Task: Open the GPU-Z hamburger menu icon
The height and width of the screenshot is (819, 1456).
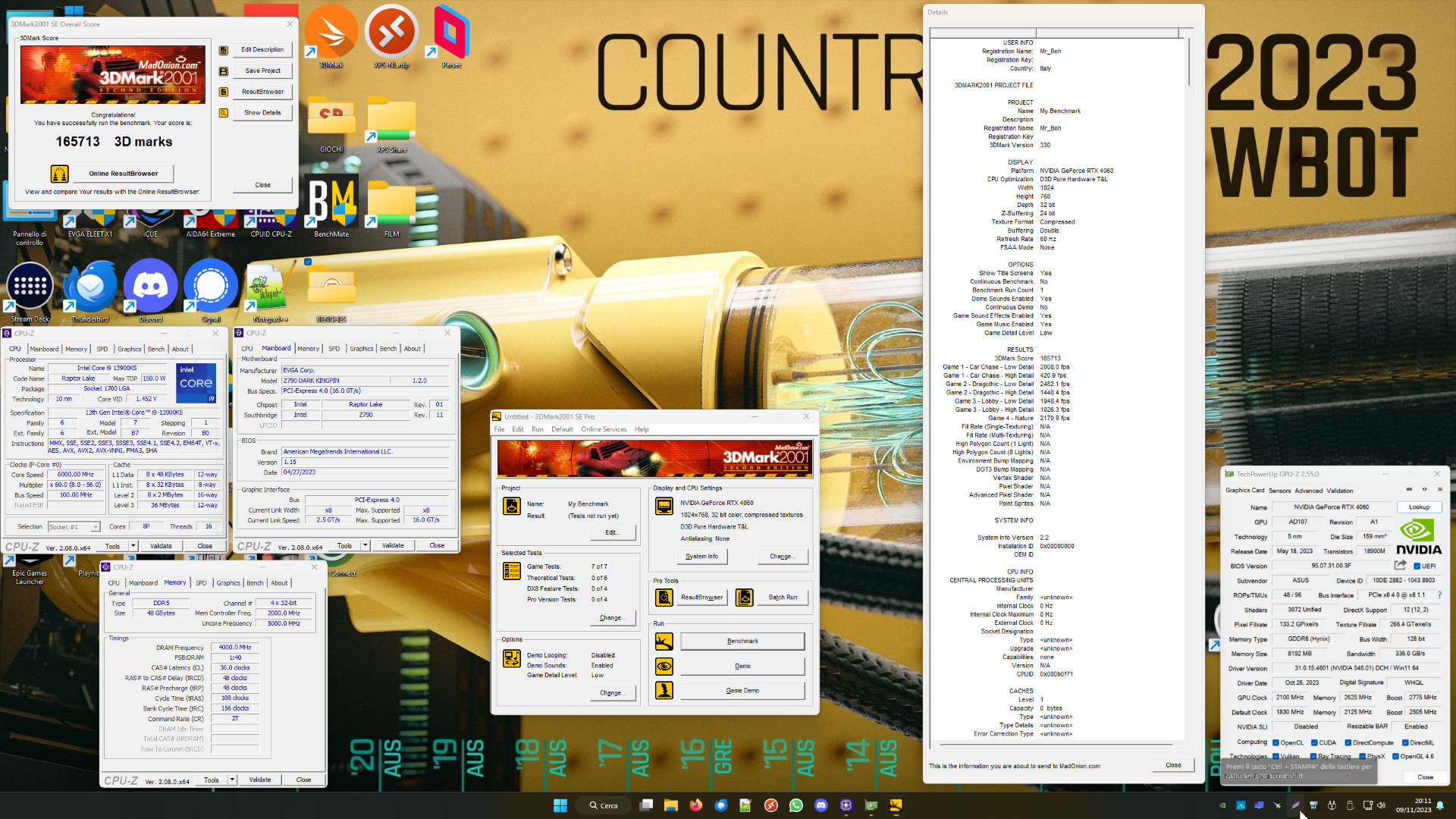Action: (x=1439, y=490)
